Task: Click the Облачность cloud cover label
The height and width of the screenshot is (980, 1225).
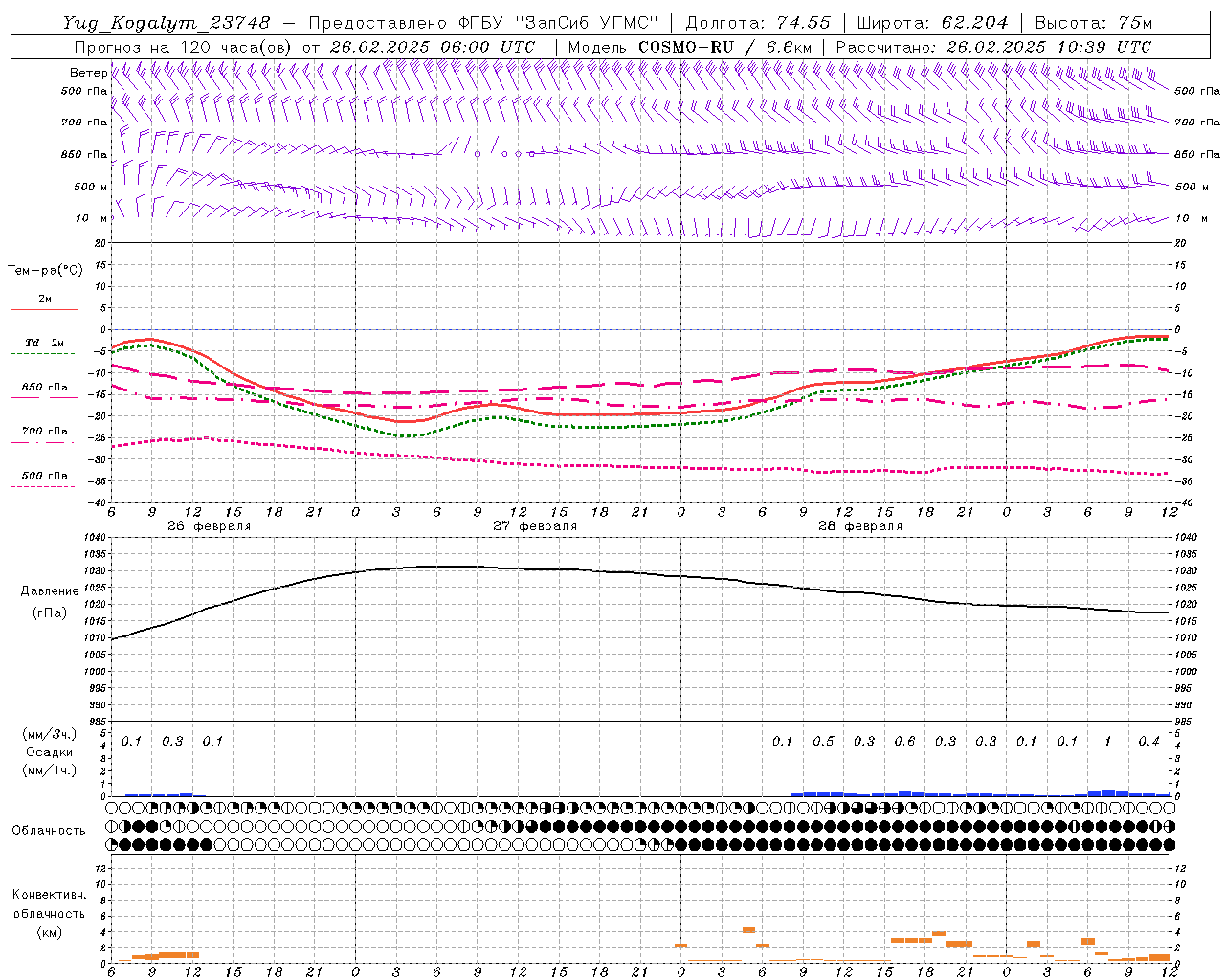Action: [49, 830]
